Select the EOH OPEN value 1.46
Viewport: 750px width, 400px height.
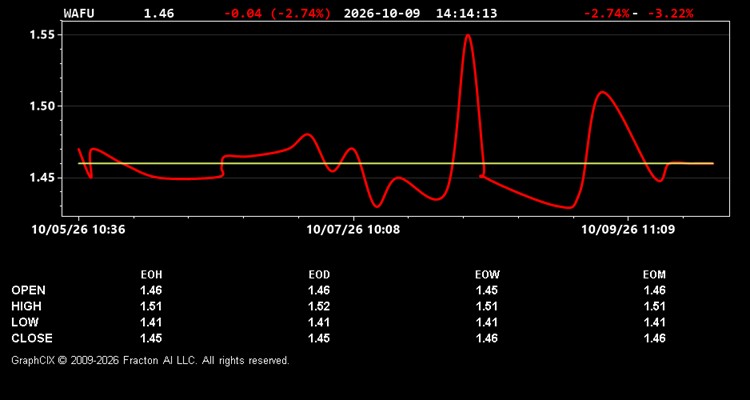(x=151, y=290)
